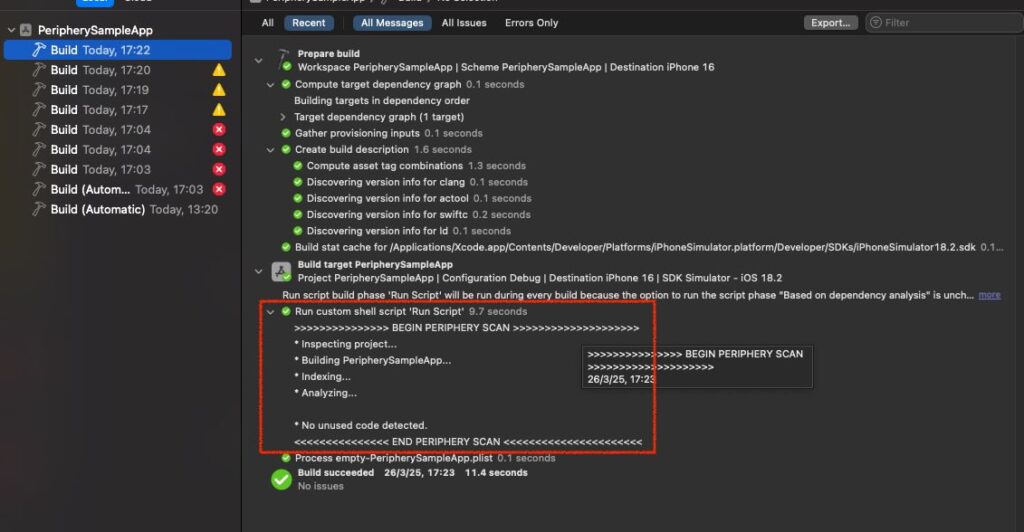Click success icon beside Run custom shell script

pyautogui.click(x=286, y=312)
